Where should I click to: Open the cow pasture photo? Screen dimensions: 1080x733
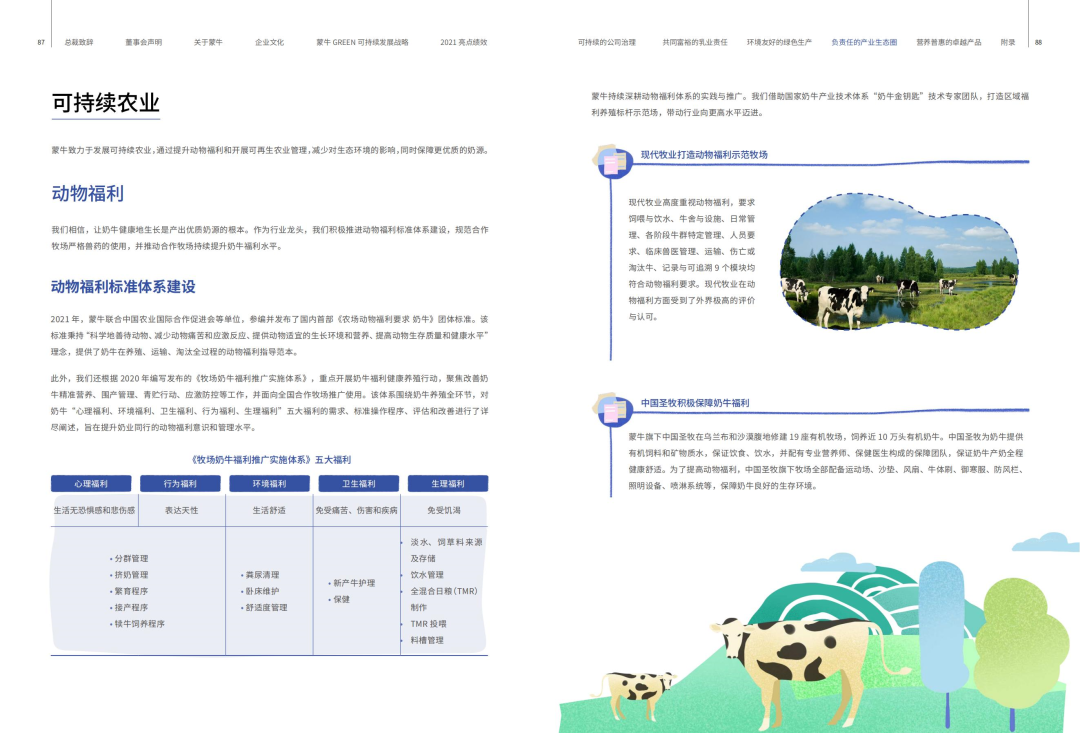[898, 262]
